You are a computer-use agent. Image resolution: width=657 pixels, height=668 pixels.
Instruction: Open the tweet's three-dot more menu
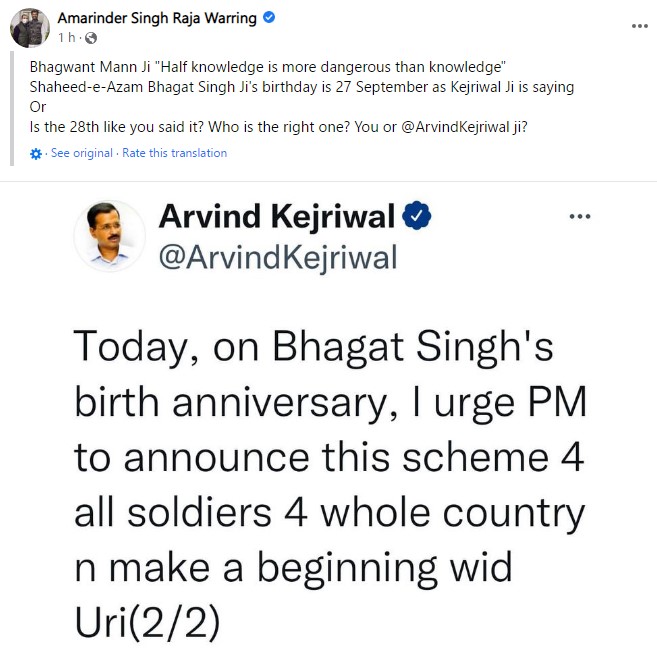tap(580, 216)
